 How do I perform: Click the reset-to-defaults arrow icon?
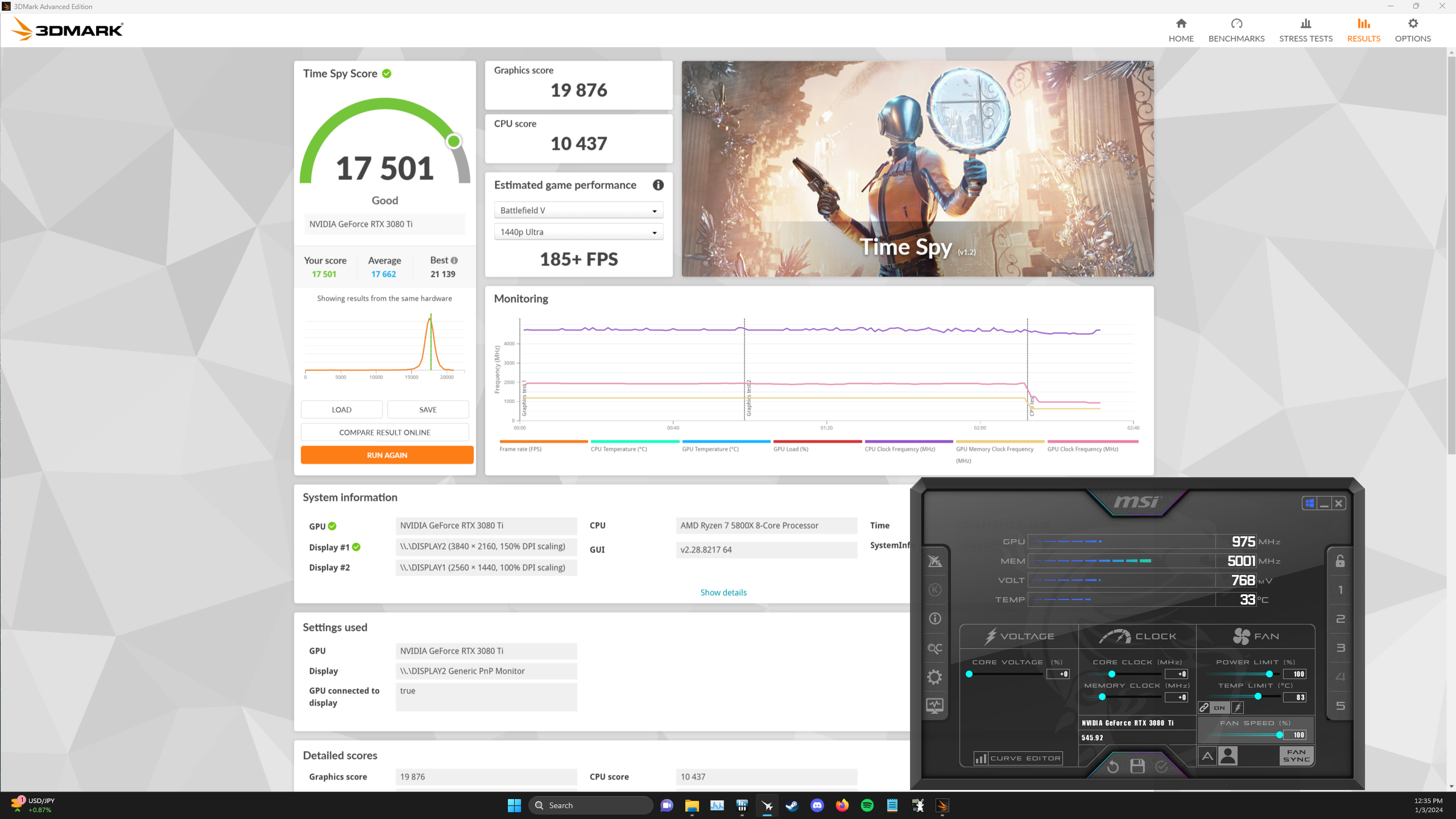[1112, 767]
